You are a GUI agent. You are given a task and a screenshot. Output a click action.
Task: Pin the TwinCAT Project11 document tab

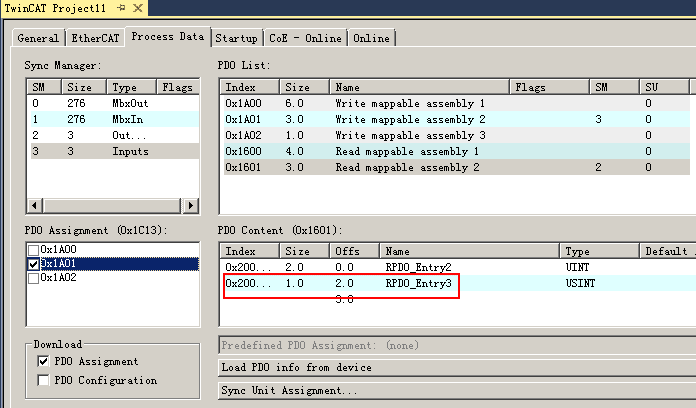(120, 8)
